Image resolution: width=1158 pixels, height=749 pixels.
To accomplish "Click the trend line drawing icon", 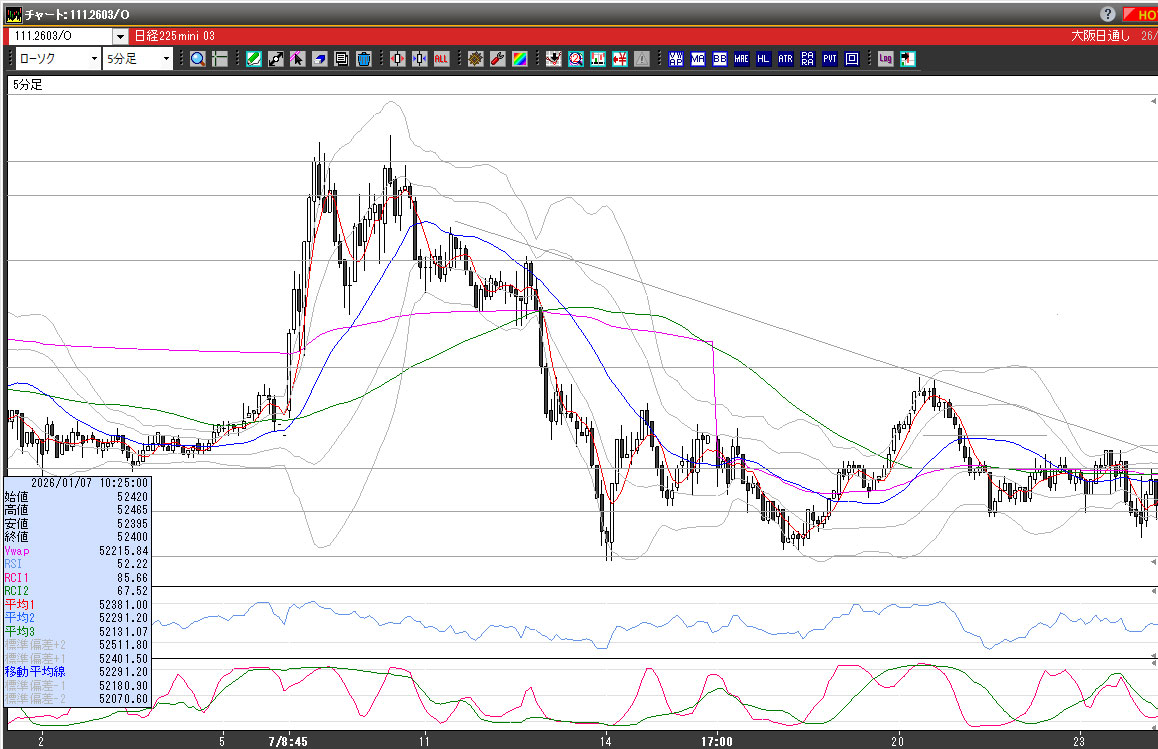I will coord(276,59).
